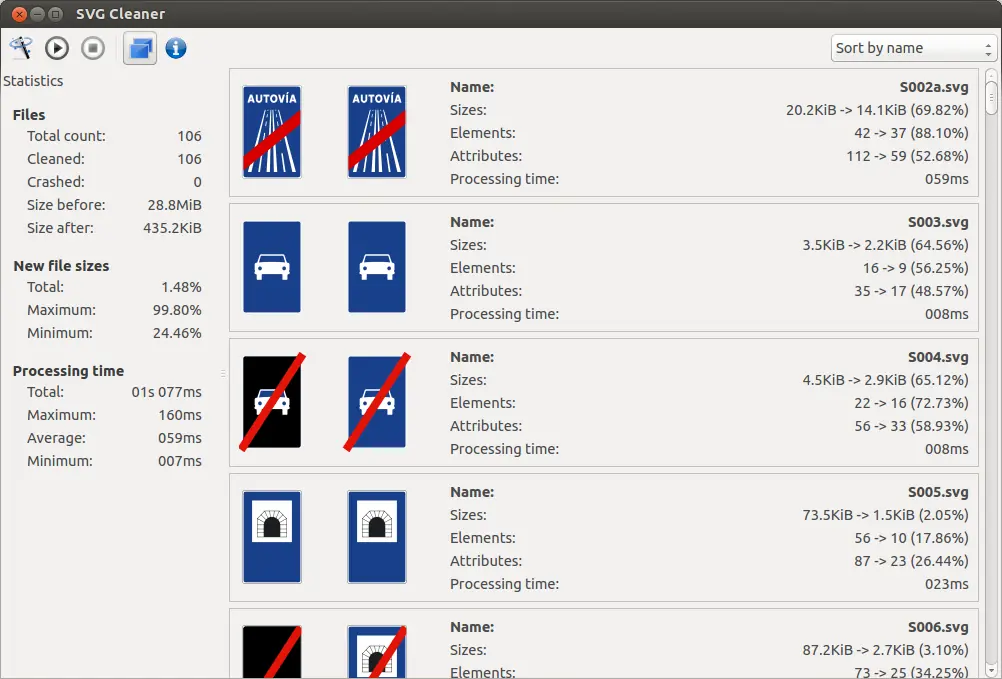Click attributes value 56 -> 33 (58.93%)
This screenshot has width=1002, height=679.
[x=911, y=426]
